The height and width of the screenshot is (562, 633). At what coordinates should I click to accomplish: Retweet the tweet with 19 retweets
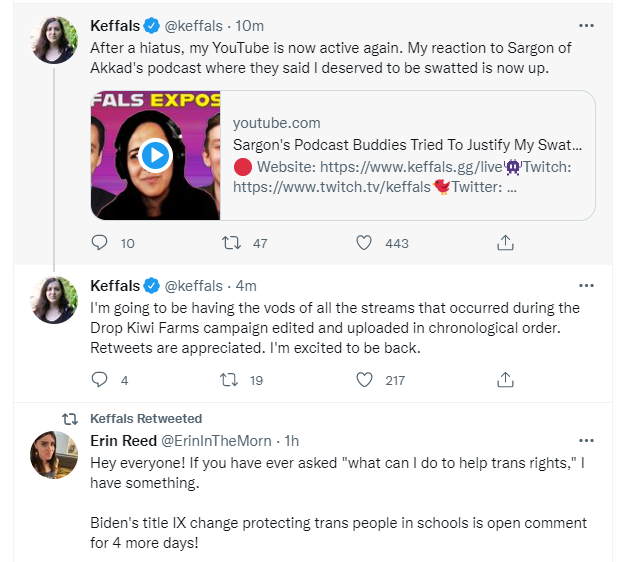click(x=230, y=380)
